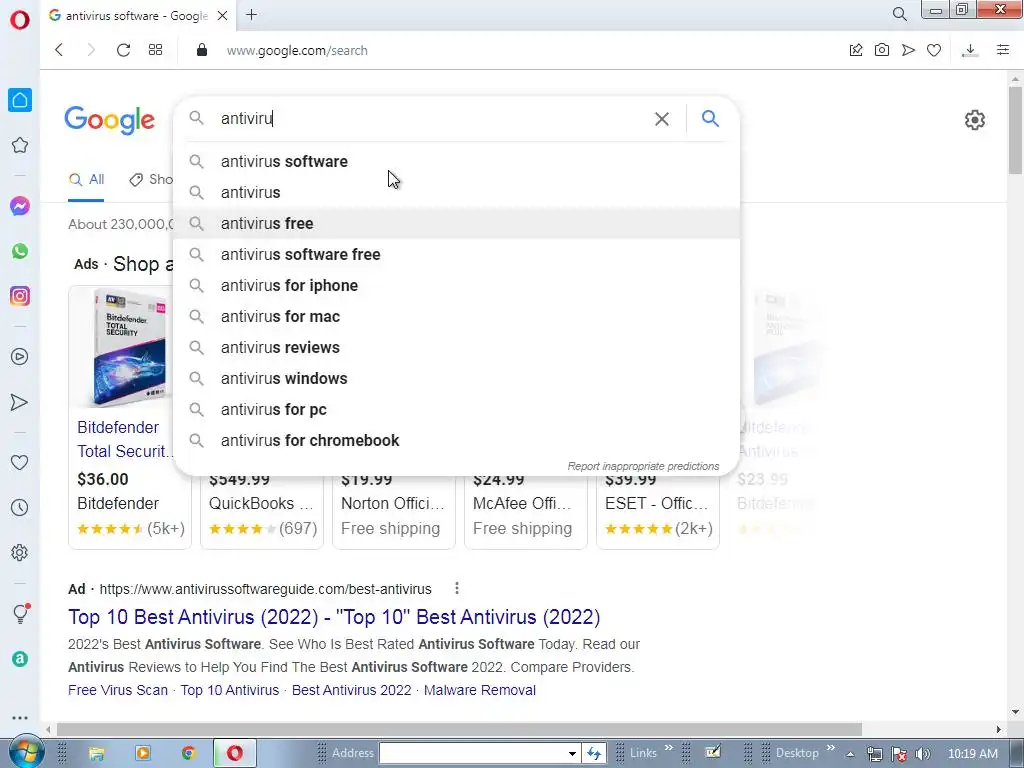The height and width of the screenshot is (768, 1024).
Task: Choose suggestion 'antivirus software'
Action: (456, 161)
